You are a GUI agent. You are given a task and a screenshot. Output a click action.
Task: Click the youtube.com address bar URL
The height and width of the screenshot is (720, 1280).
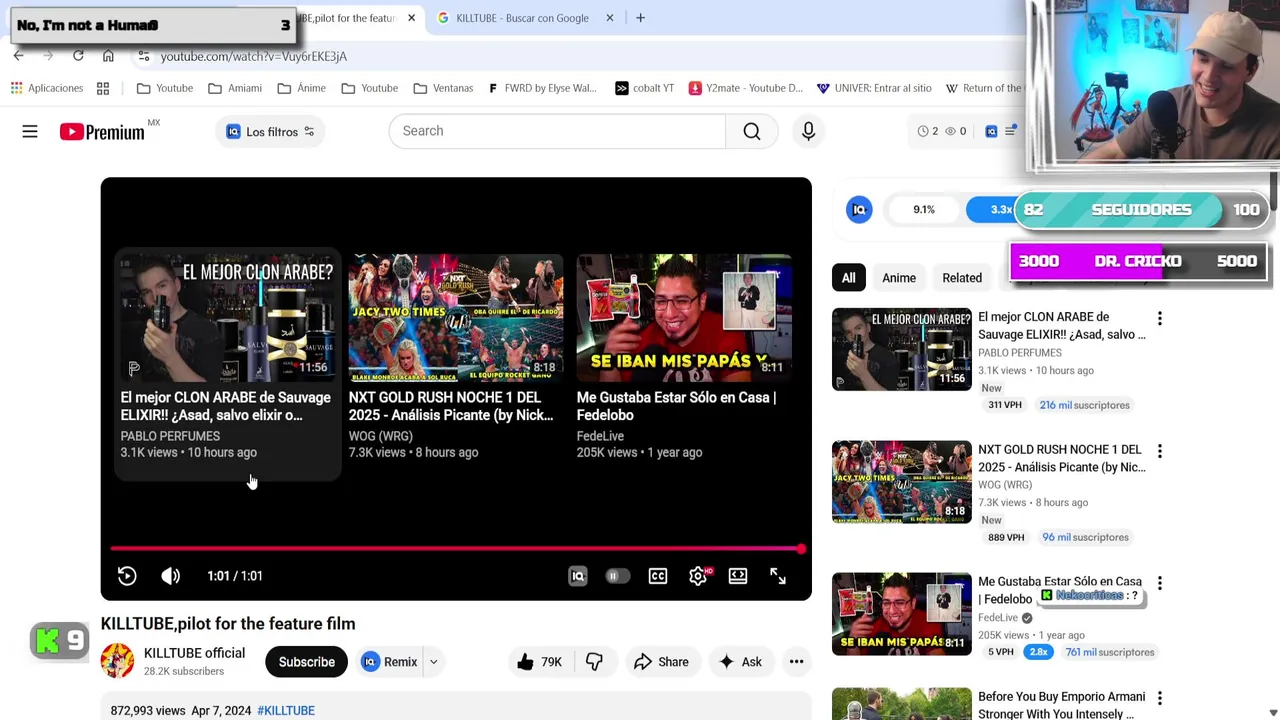(254, 56)
